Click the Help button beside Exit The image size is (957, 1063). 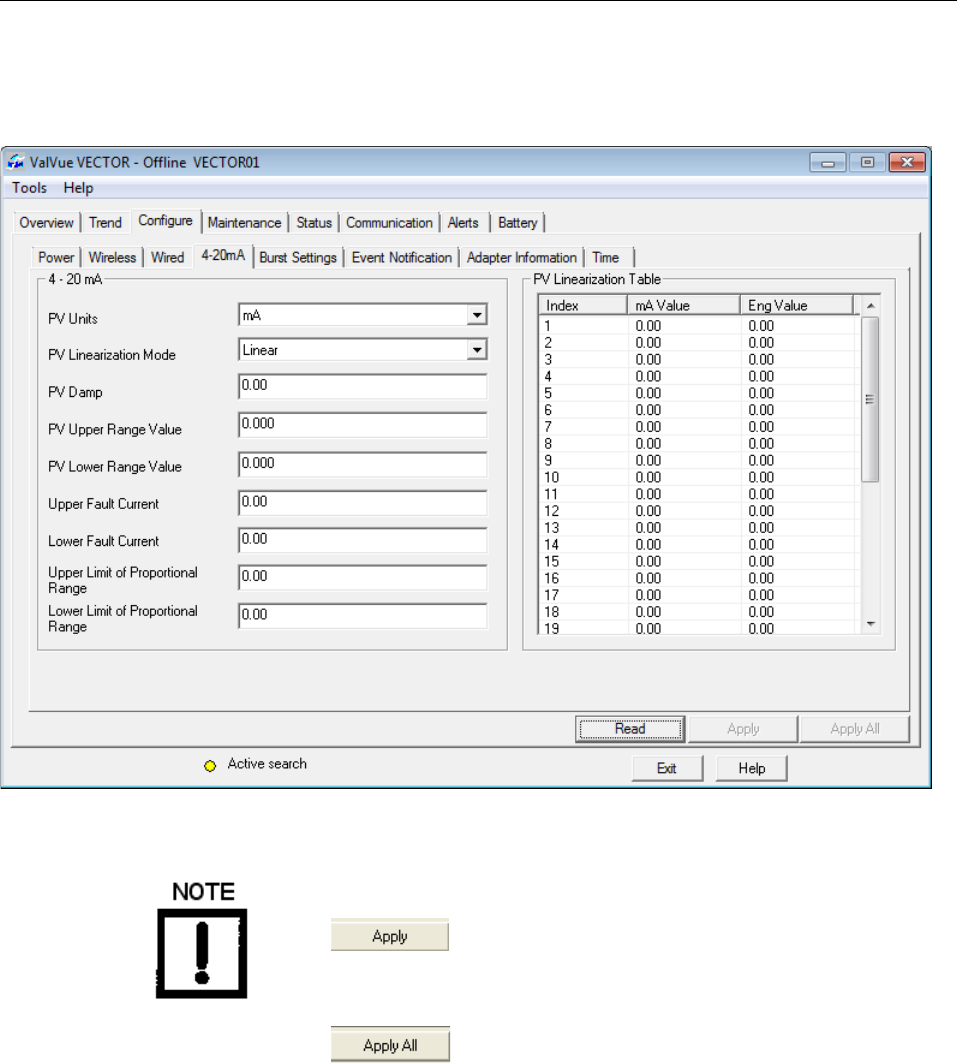[x=752, y=768]
